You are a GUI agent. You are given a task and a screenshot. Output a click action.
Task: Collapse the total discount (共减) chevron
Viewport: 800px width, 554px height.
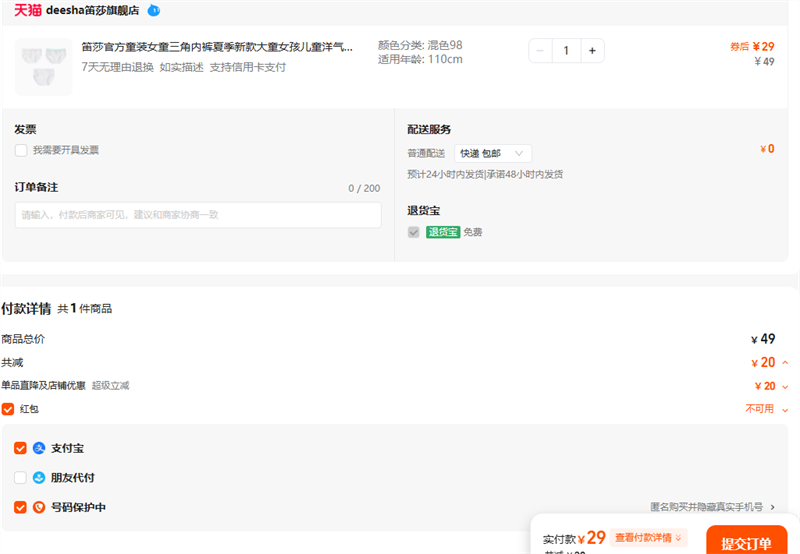coord(785,363)
